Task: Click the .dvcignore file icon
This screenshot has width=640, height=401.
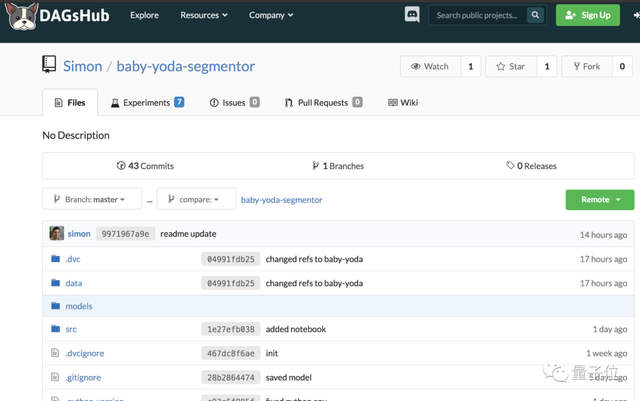Action: pos(56,353)
